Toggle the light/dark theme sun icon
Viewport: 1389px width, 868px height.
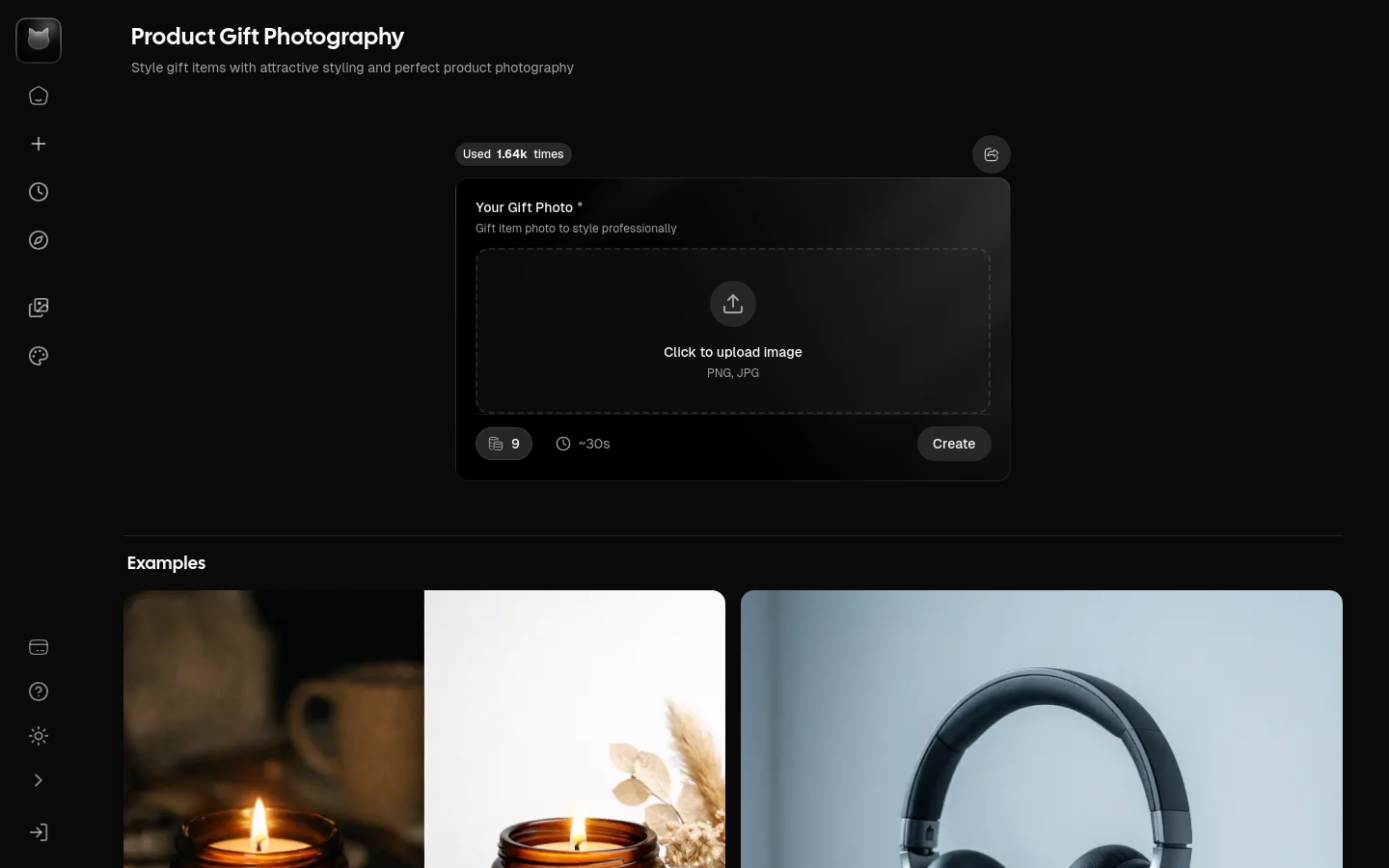pos(39,736)
